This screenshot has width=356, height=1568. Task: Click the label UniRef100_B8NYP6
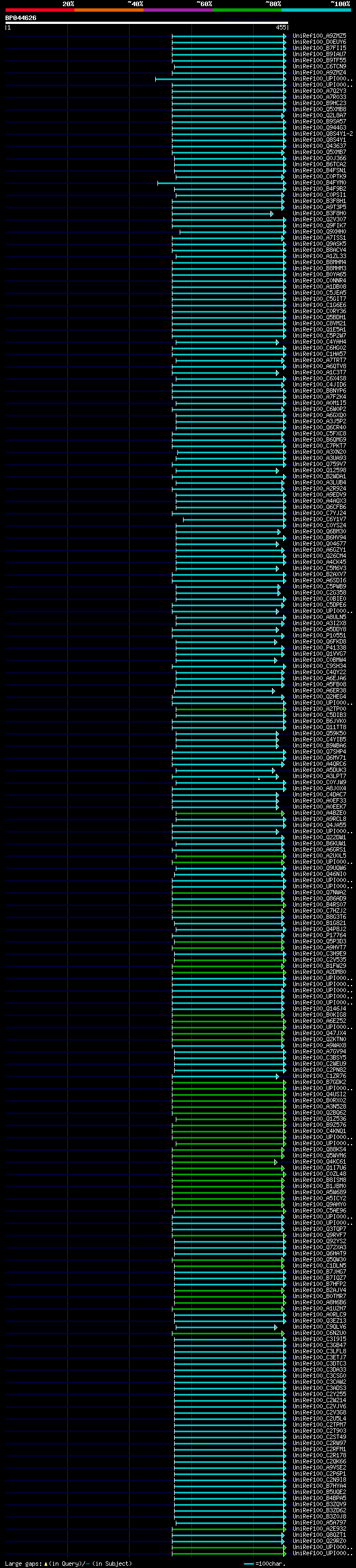click(319, 391)
